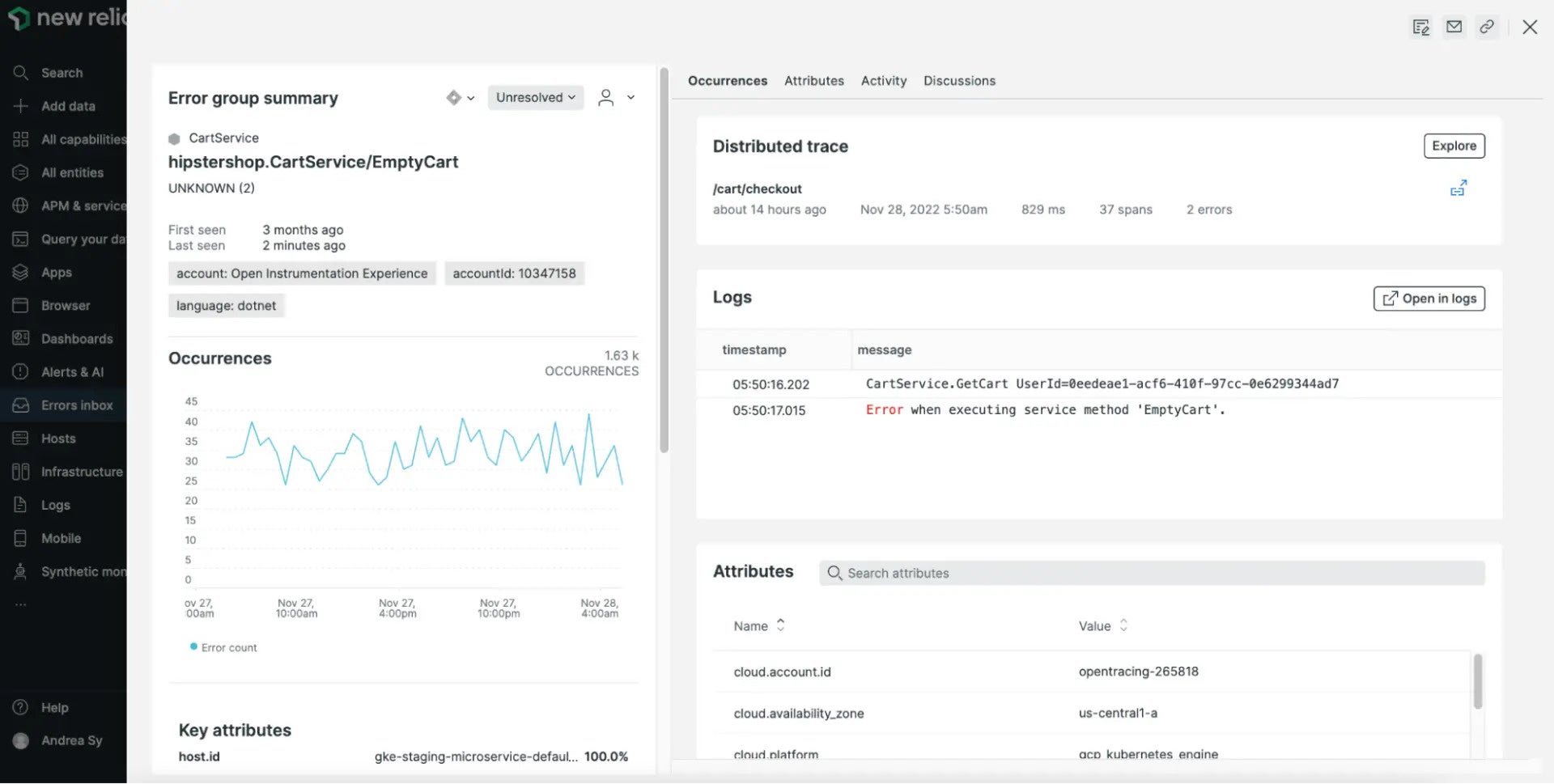Click the Search icon in sidebar
Image resolution: width=1554 pixels, height=784 pixels.
20,72
